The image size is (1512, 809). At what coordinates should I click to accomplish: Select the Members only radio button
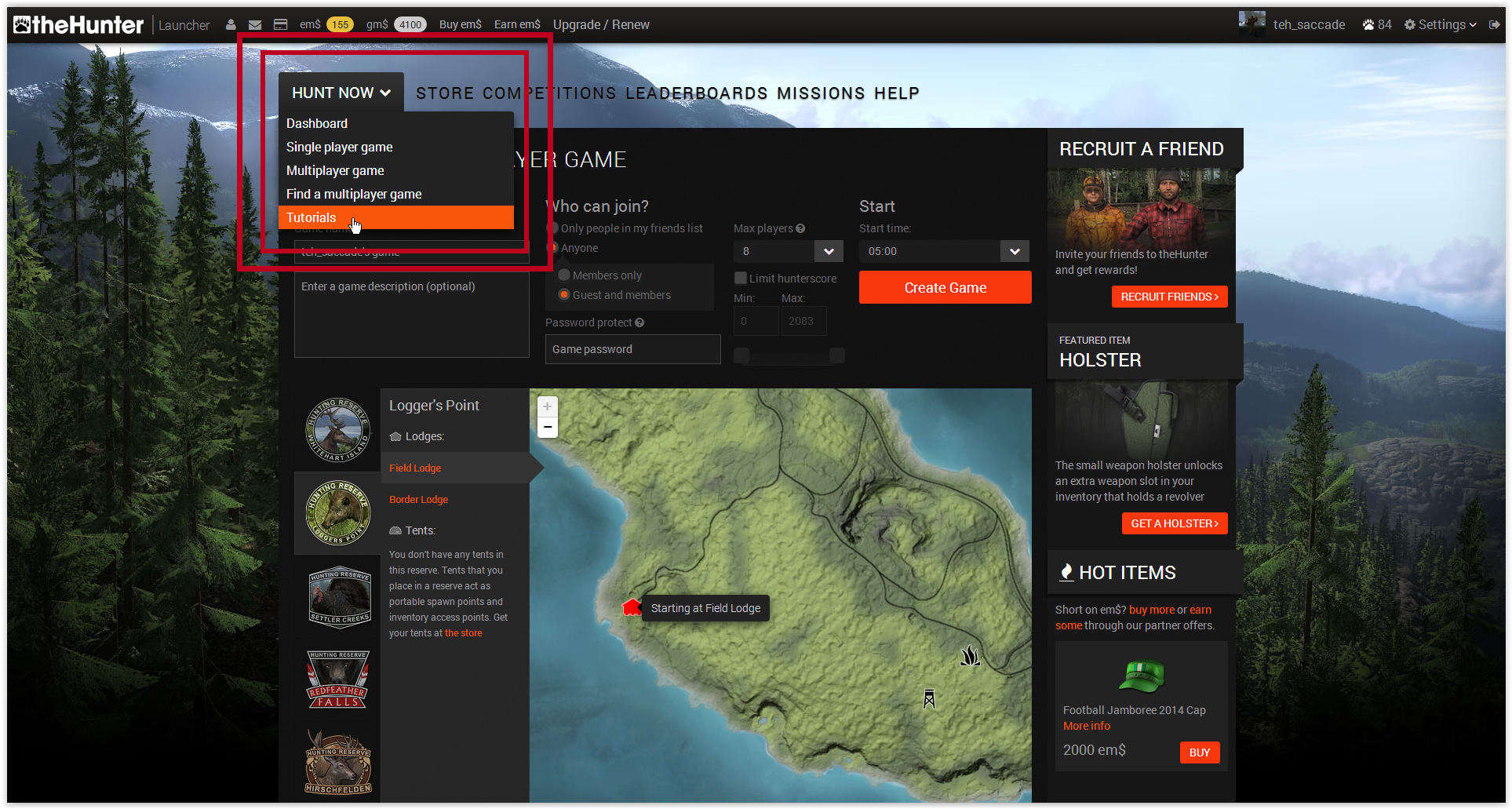(x=564, y=275)
